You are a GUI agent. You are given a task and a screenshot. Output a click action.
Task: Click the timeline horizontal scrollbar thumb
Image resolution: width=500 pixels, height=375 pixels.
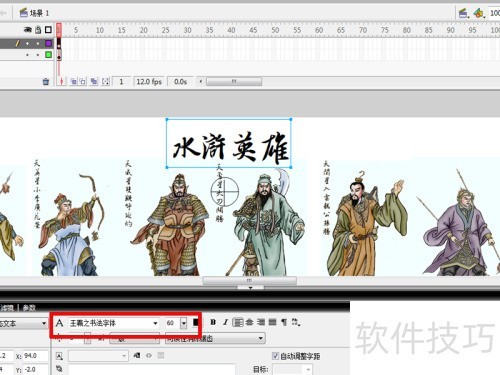tap(234, 81)
